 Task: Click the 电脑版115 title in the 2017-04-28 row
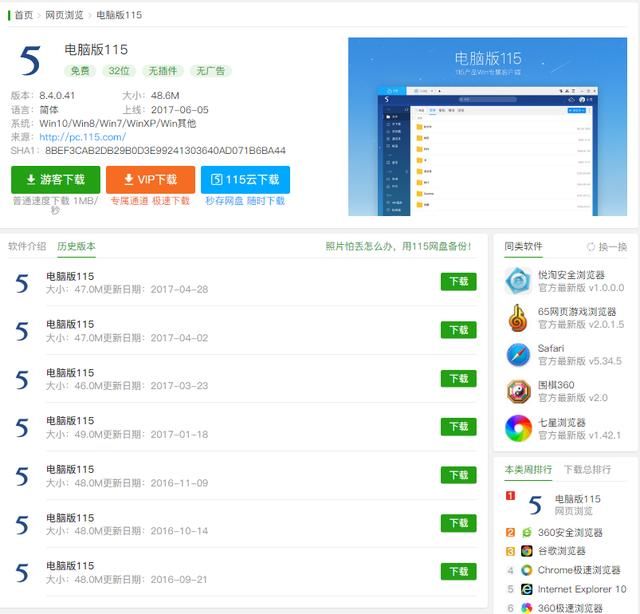[x=70, y=276]
